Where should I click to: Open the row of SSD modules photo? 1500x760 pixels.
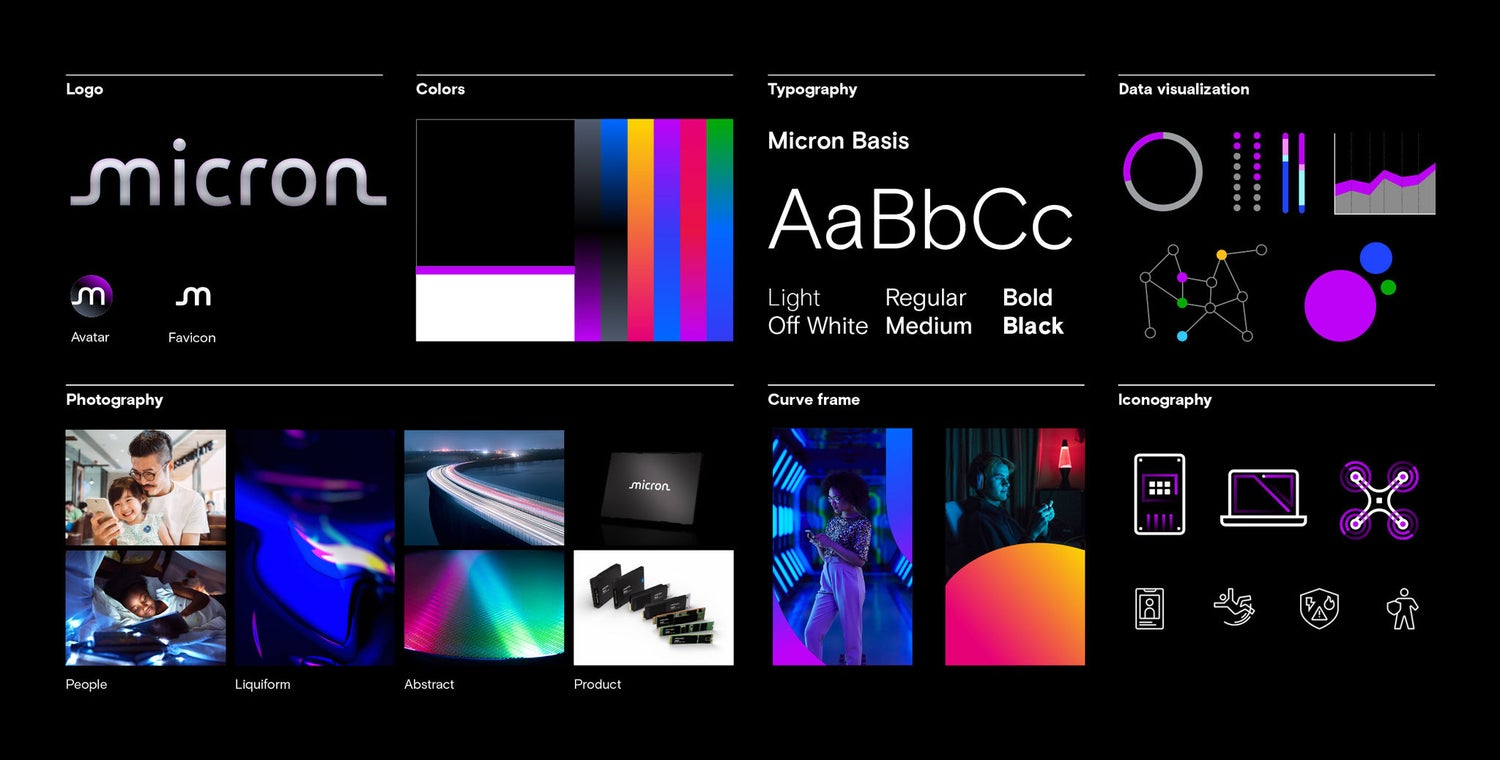pyautogui.click(x=653, y=608)
